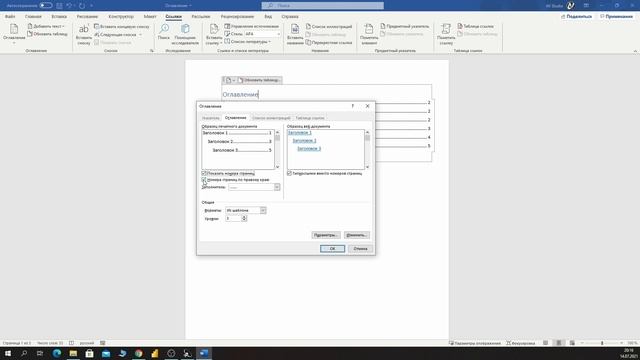Uncheck Показать номера страниц checkbox
Viewport: 640px width, 360px height.
point(204,173)
